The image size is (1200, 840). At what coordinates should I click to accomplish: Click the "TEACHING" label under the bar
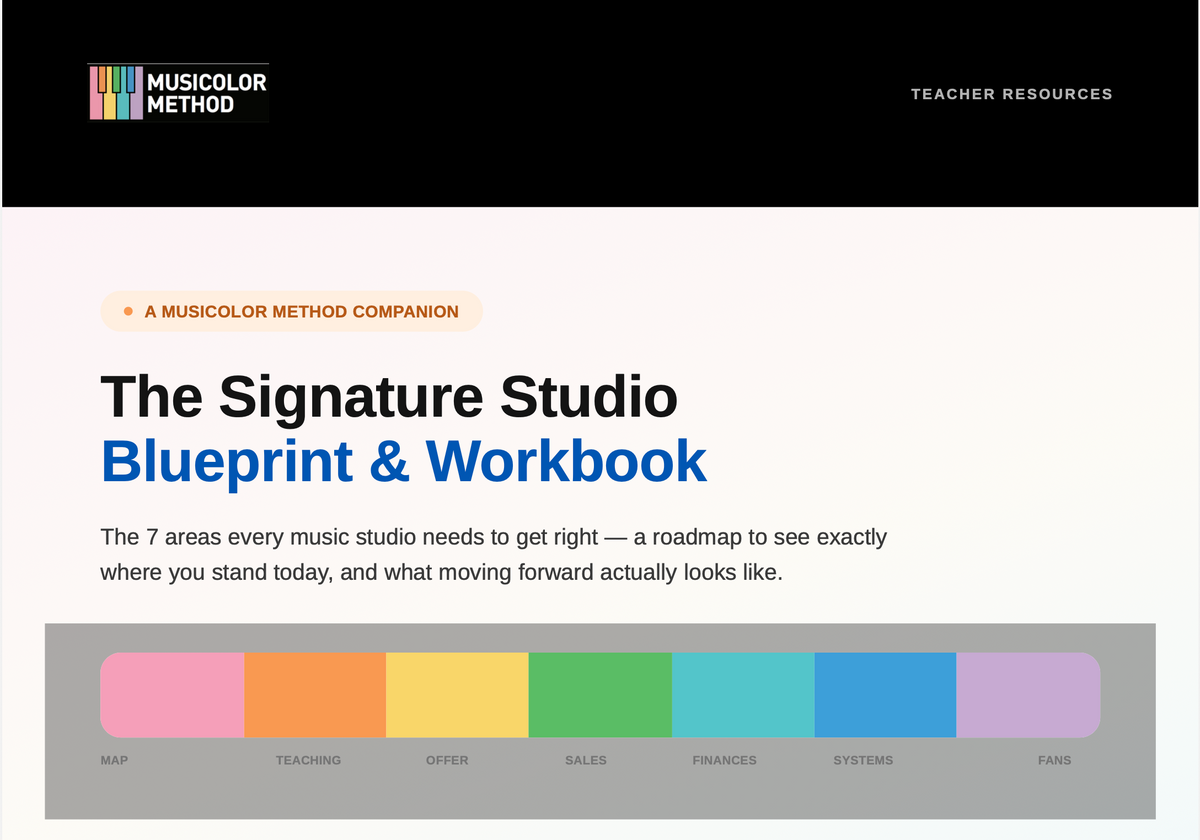click(308, 760)
